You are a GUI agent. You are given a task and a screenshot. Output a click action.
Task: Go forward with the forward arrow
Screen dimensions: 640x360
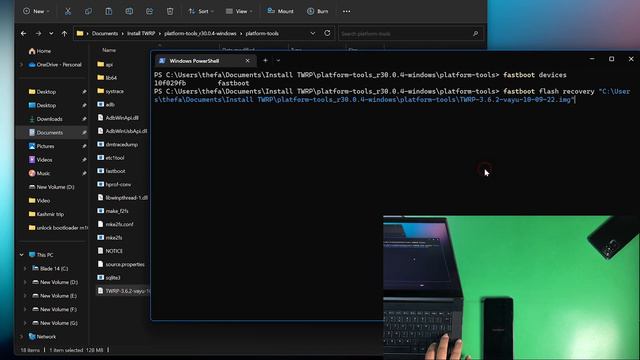[x=38, y=33]
